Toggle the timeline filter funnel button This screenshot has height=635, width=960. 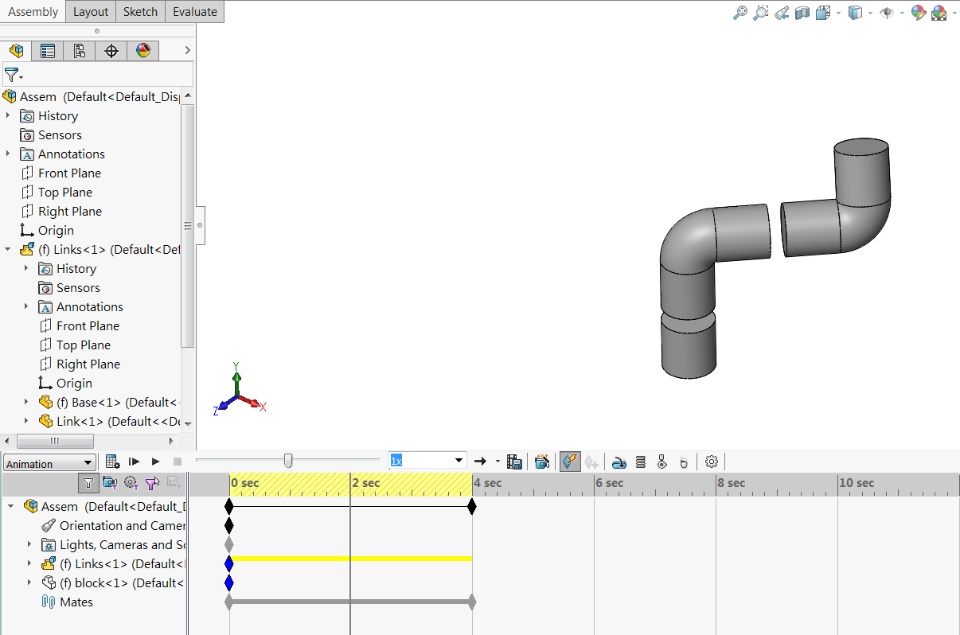tap(88, 483)
